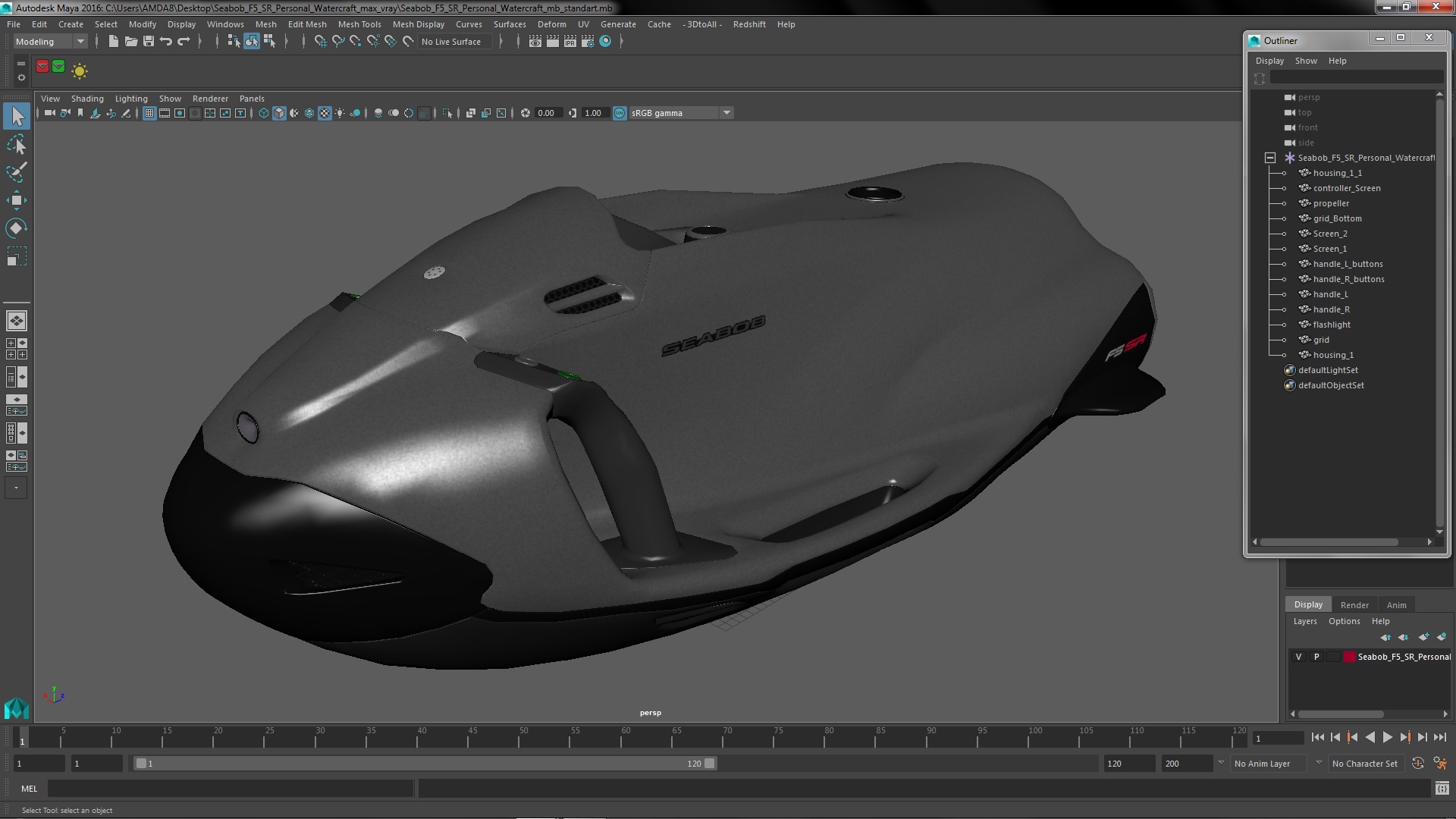Open Outliner Display menu
The width and height of the screenshot is (1456, 819).
[1269, 61]
